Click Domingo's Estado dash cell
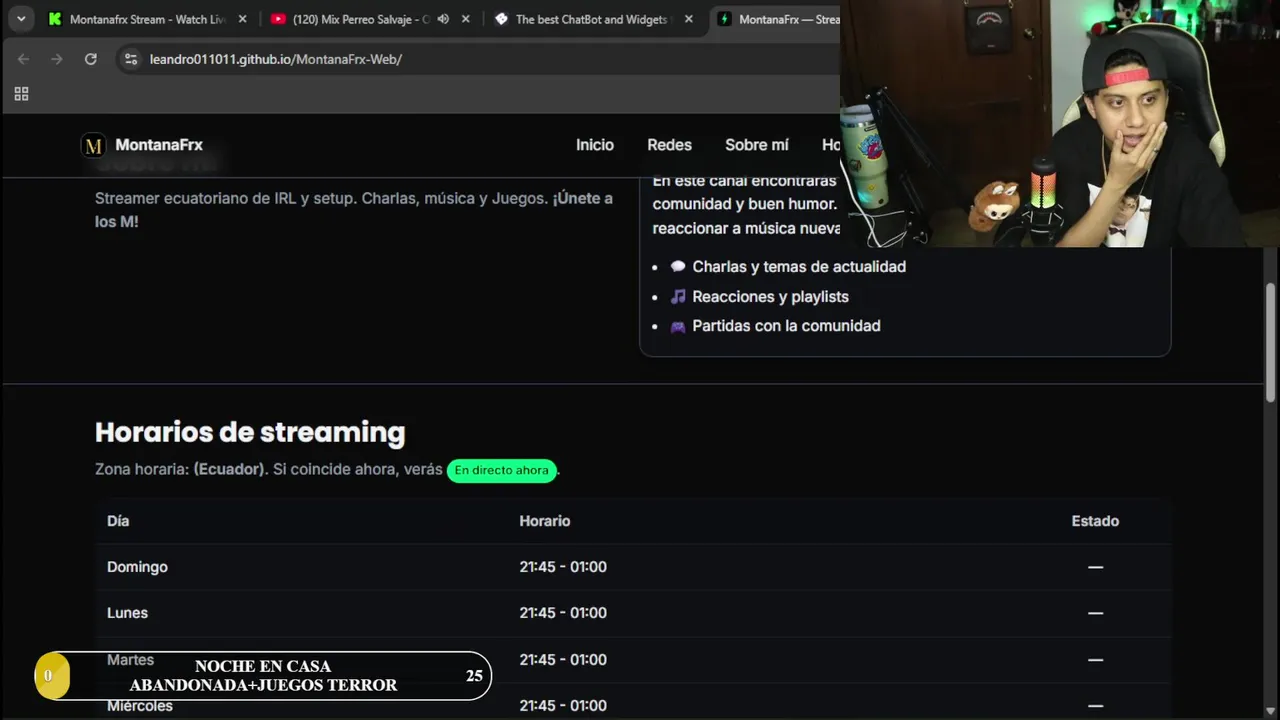The height and width of the screenshot is (720, 1280). pyautogui.click(x=1095, y=567)
